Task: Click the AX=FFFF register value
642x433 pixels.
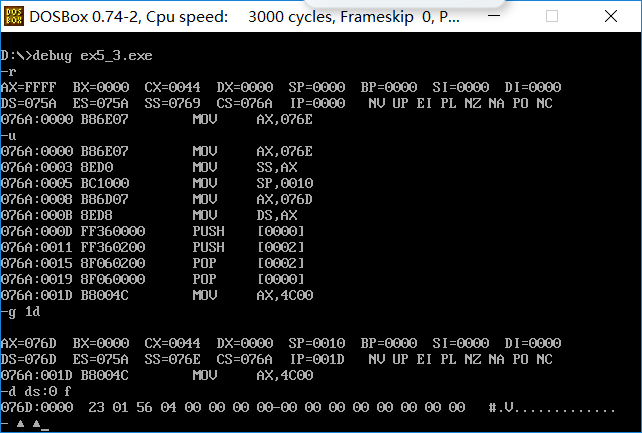Action: (x=28, y=87)
